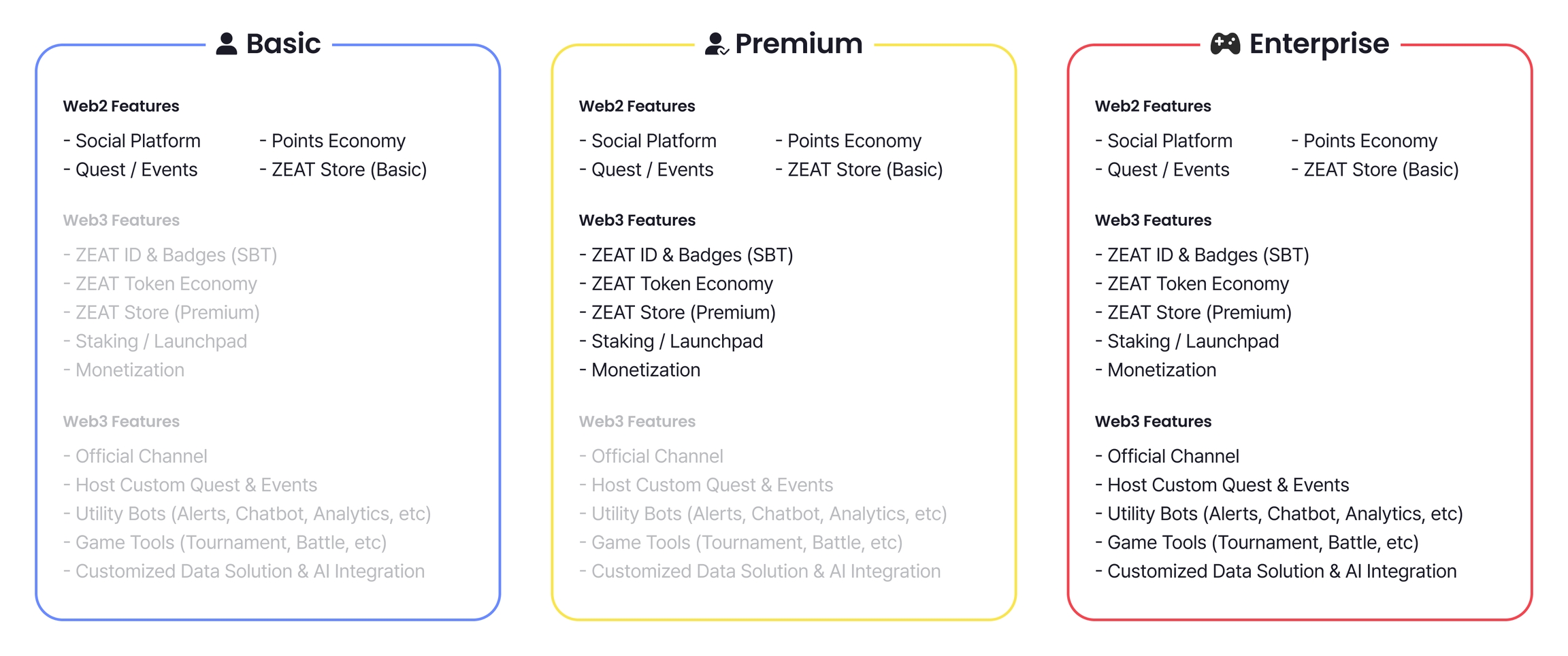The height and width of the screenshot is (656, 1568).
Task: Click Social Platform in the Basic card
Action: click(x=137, y=141)
